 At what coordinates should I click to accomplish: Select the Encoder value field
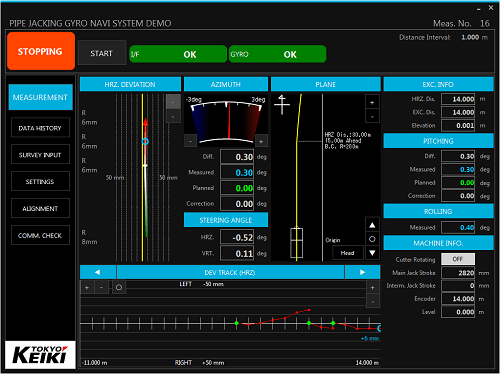458,299
